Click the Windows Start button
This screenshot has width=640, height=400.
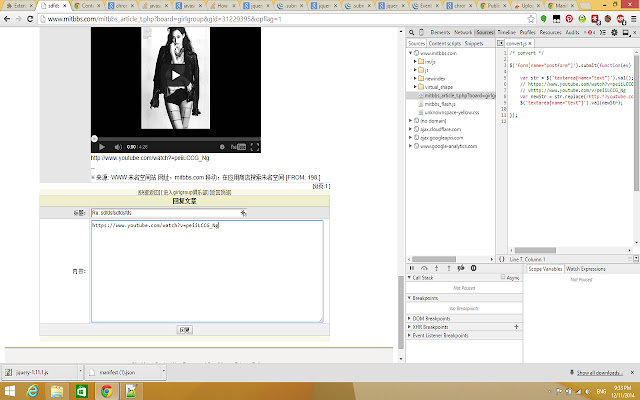point(9,391)
